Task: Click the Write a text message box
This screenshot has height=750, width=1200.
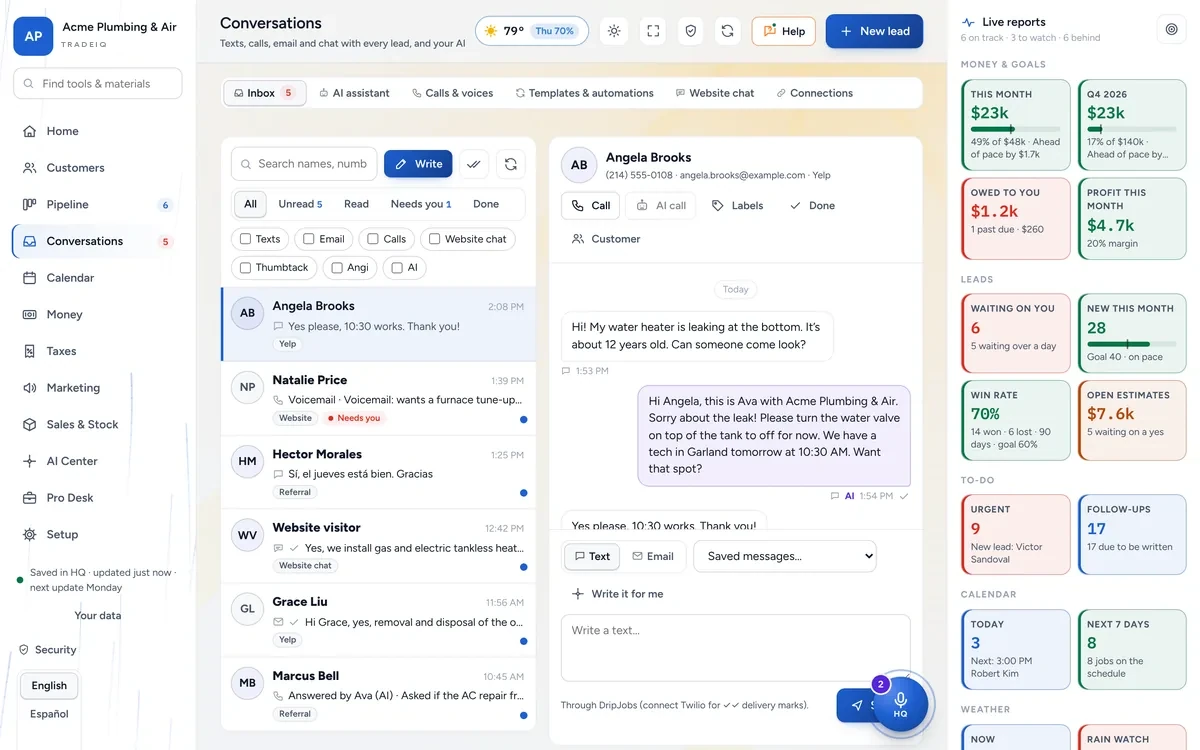Action: pos(736,648)
